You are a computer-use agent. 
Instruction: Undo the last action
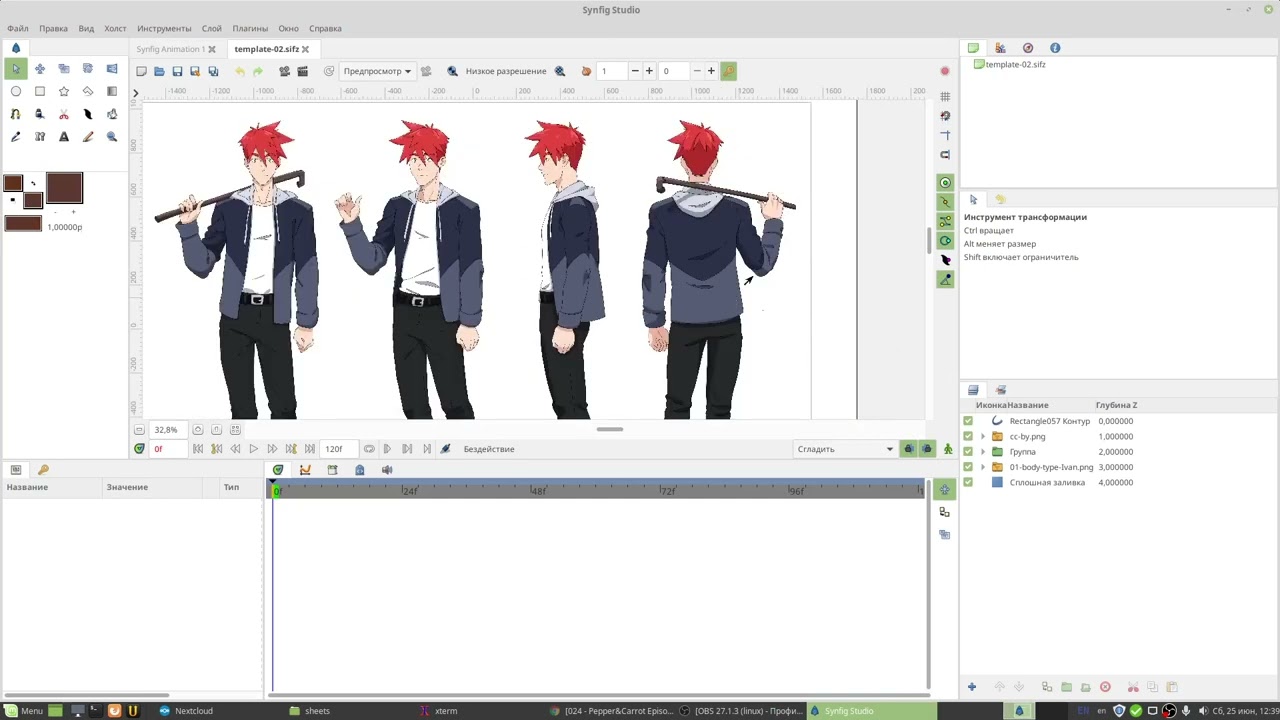pyautogui.click(x=240, y=71)
